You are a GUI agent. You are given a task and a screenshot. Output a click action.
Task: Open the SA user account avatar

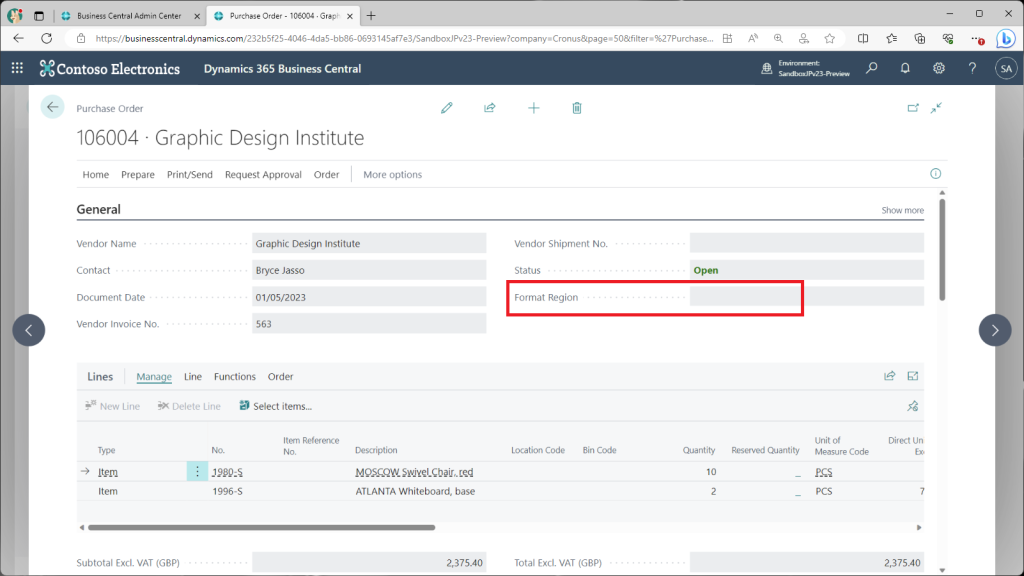1006,68
